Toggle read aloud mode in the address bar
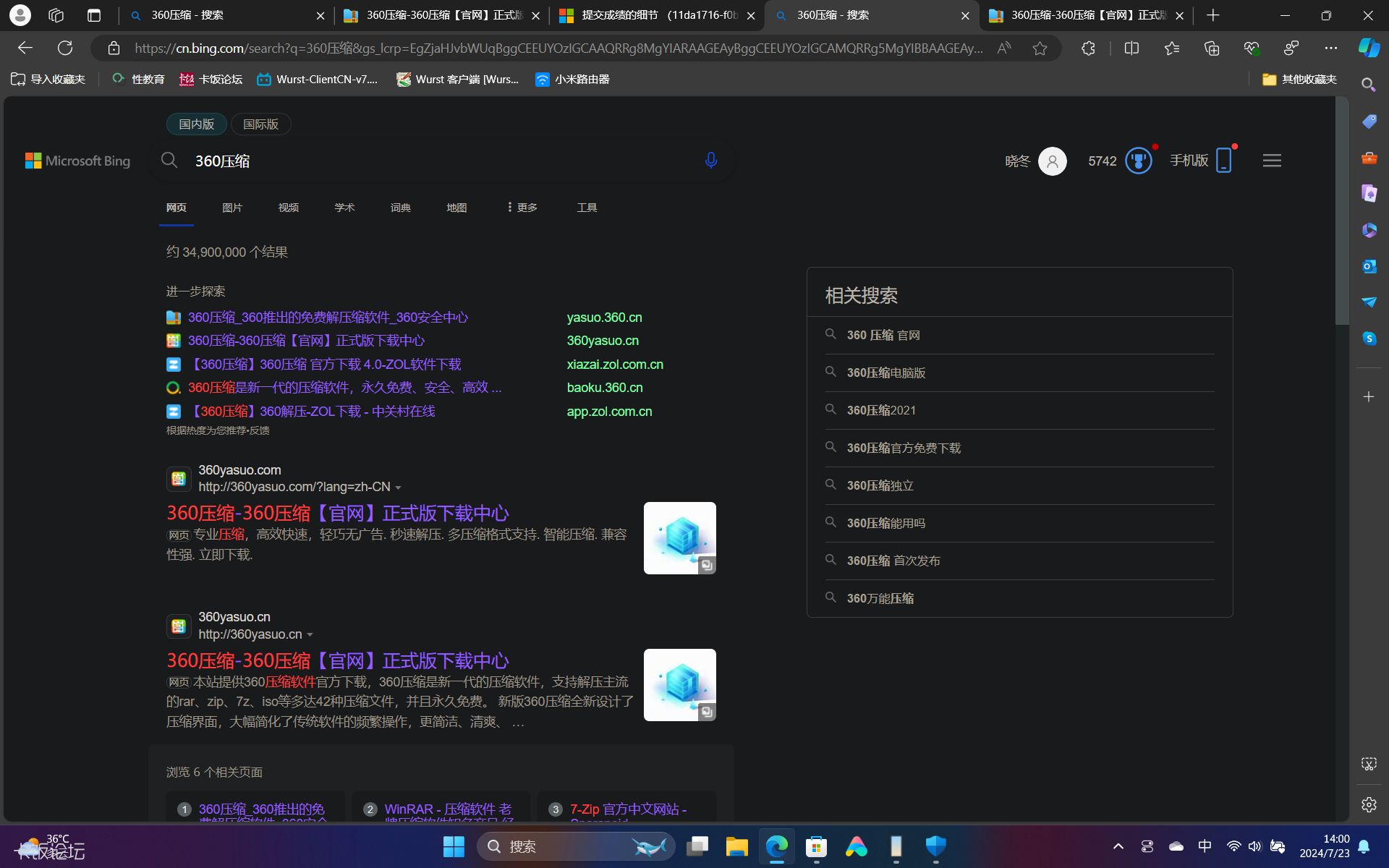1389x868 pixels. click(1004, 48)
